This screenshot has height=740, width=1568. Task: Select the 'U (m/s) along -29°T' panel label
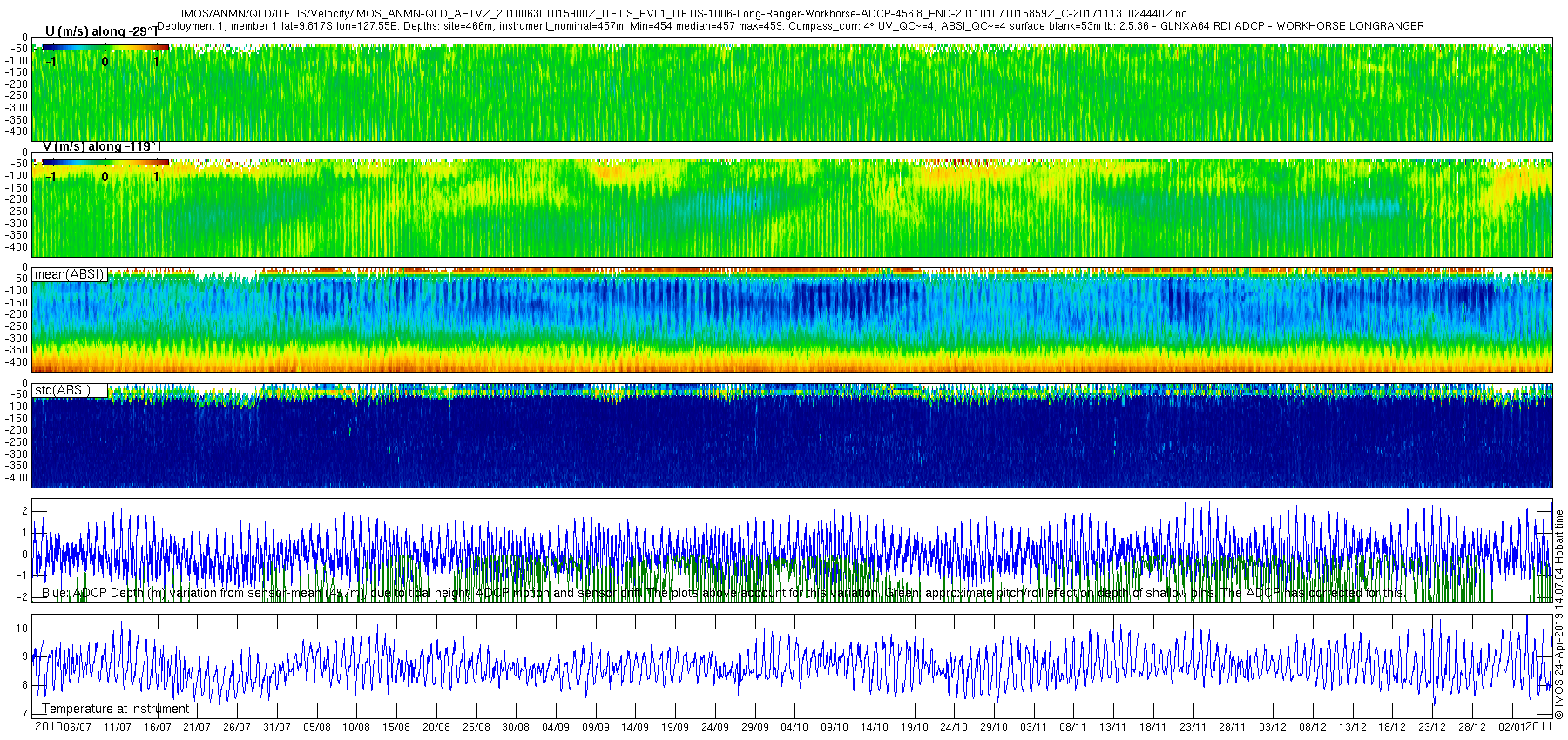point(102,31)
